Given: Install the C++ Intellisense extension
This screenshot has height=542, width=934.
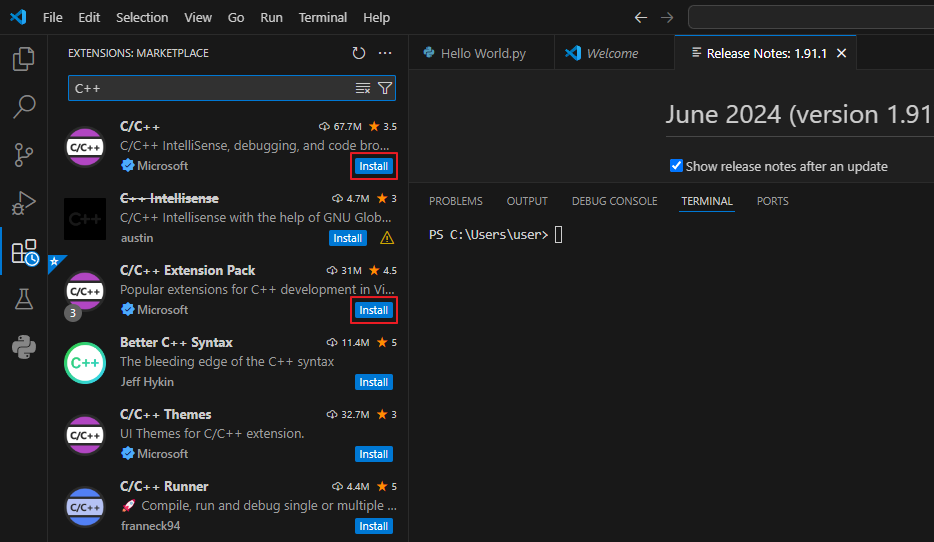Looking at the screenshot, I should click(x=347, y=238).
